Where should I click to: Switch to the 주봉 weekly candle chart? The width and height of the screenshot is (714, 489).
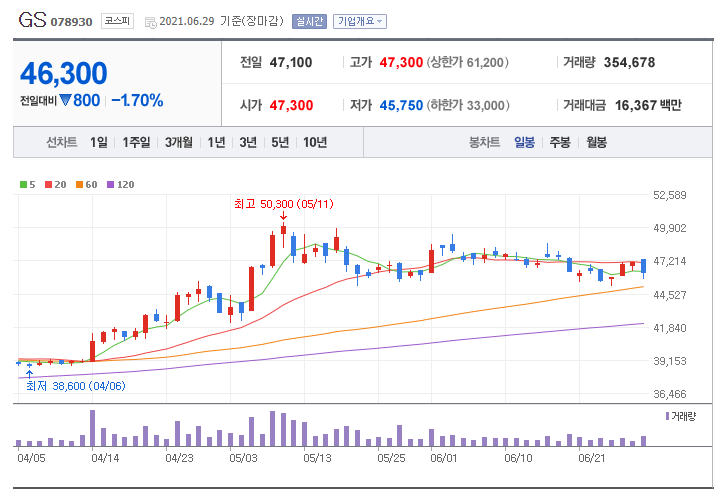(x=560, y=143)
